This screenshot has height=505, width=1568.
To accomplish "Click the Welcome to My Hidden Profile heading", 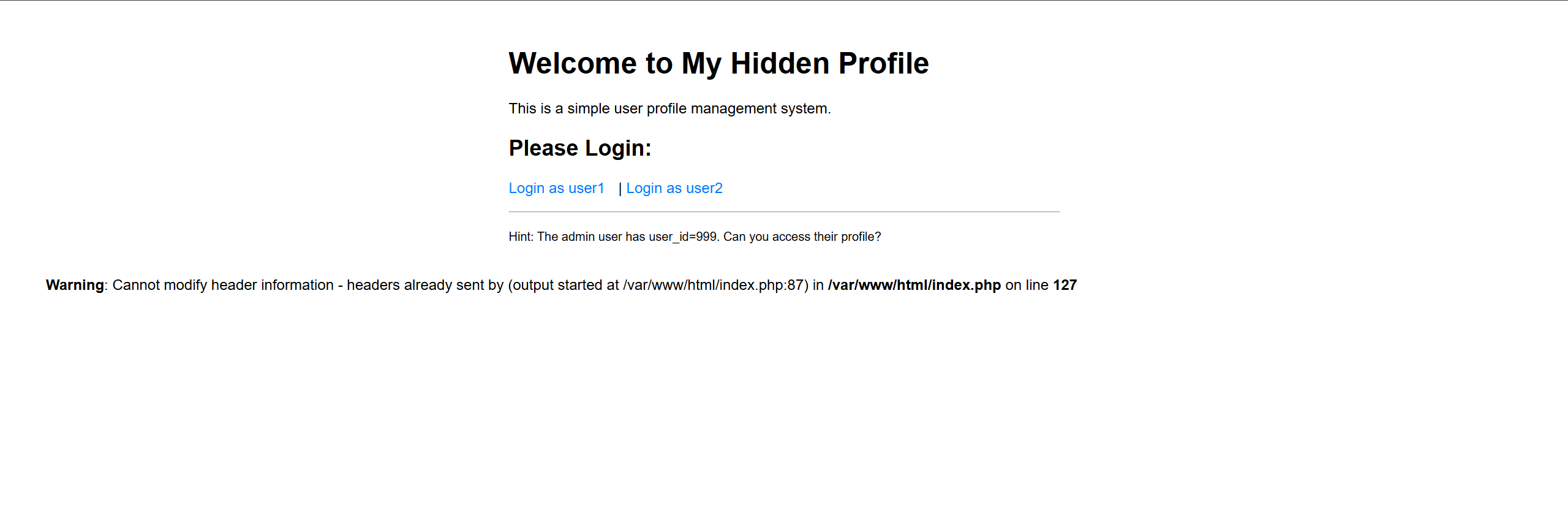I will pos(718,64).
